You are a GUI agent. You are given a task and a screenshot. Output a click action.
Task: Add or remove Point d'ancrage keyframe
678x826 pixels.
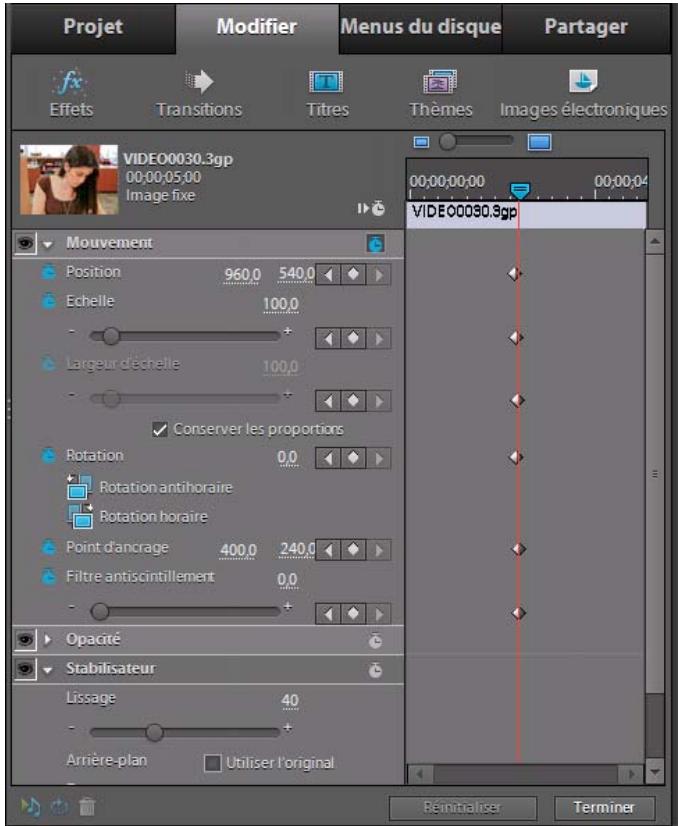353,550
